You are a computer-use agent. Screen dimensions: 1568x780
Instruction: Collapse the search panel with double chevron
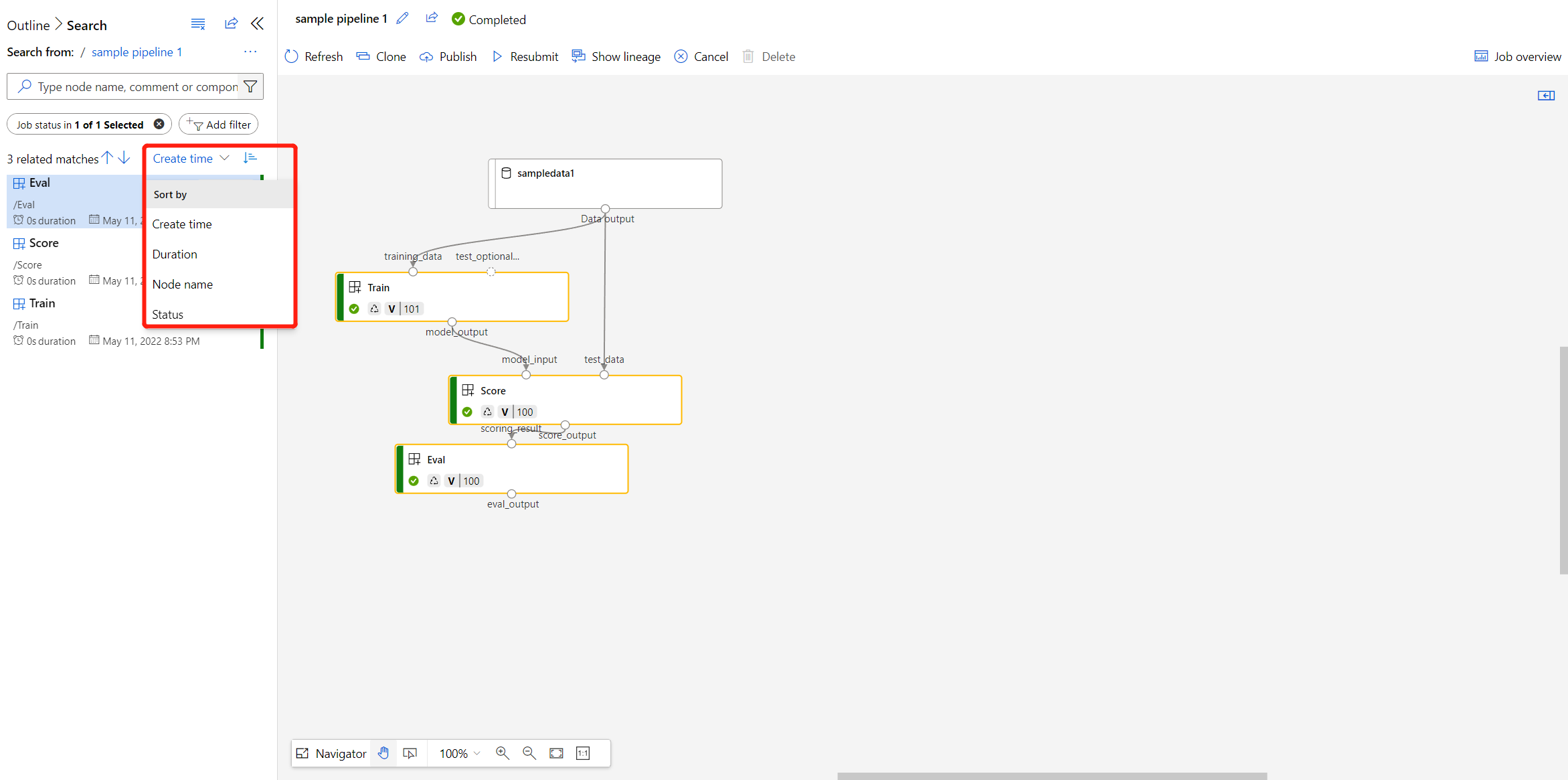[x=258, y=24]
